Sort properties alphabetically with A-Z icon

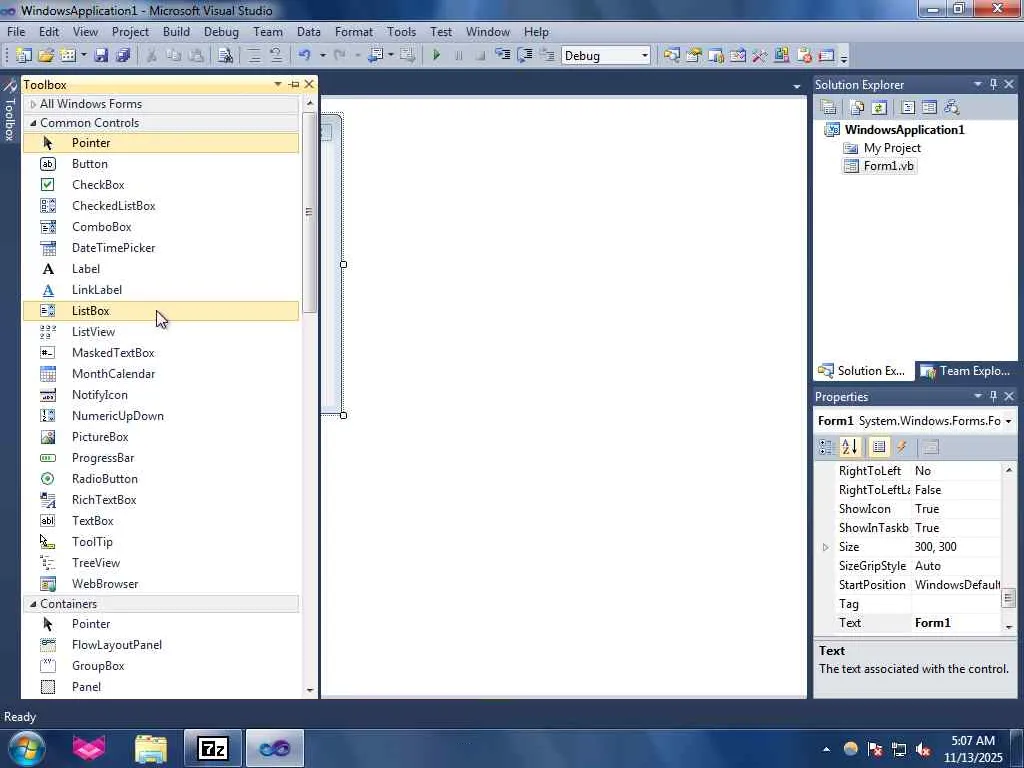coord(850,447)
